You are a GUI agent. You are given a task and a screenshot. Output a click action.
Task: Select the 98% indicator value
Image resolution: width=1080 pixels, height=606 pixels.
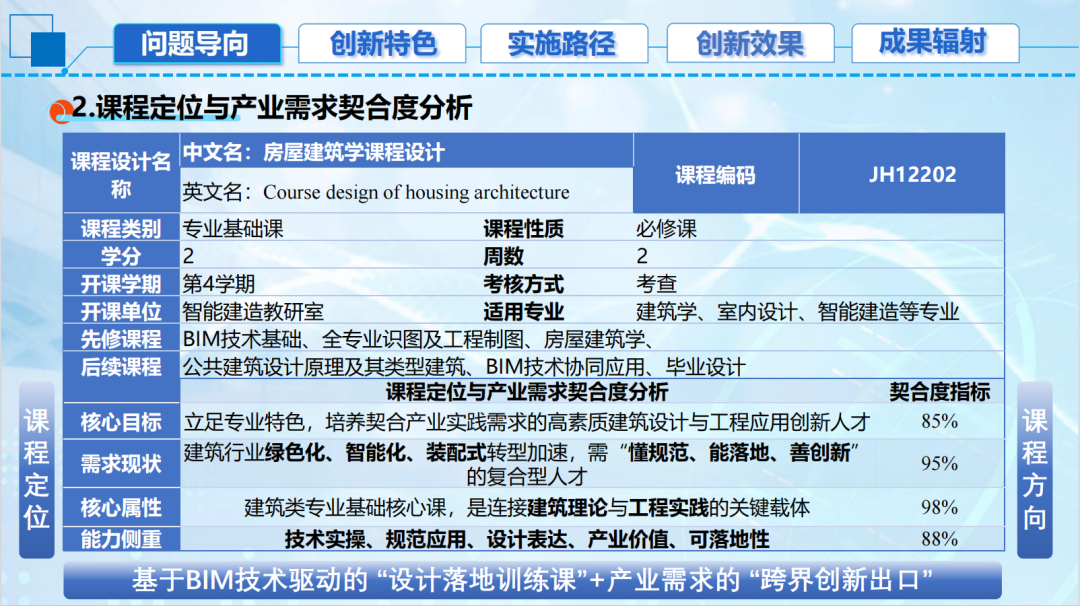[x=939, y=508]
